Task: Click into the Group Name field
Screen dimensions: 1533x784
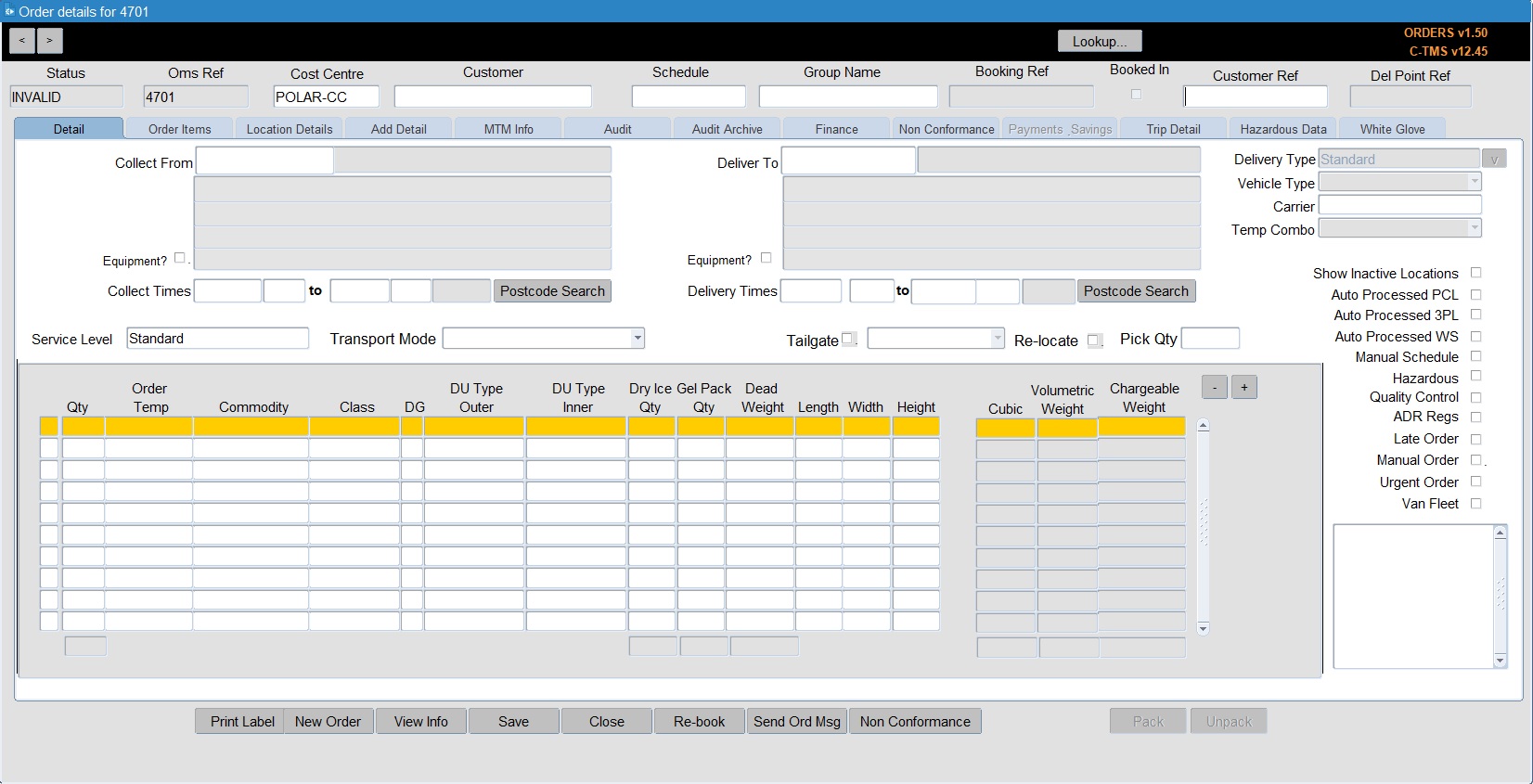Action: pos(848,96)
